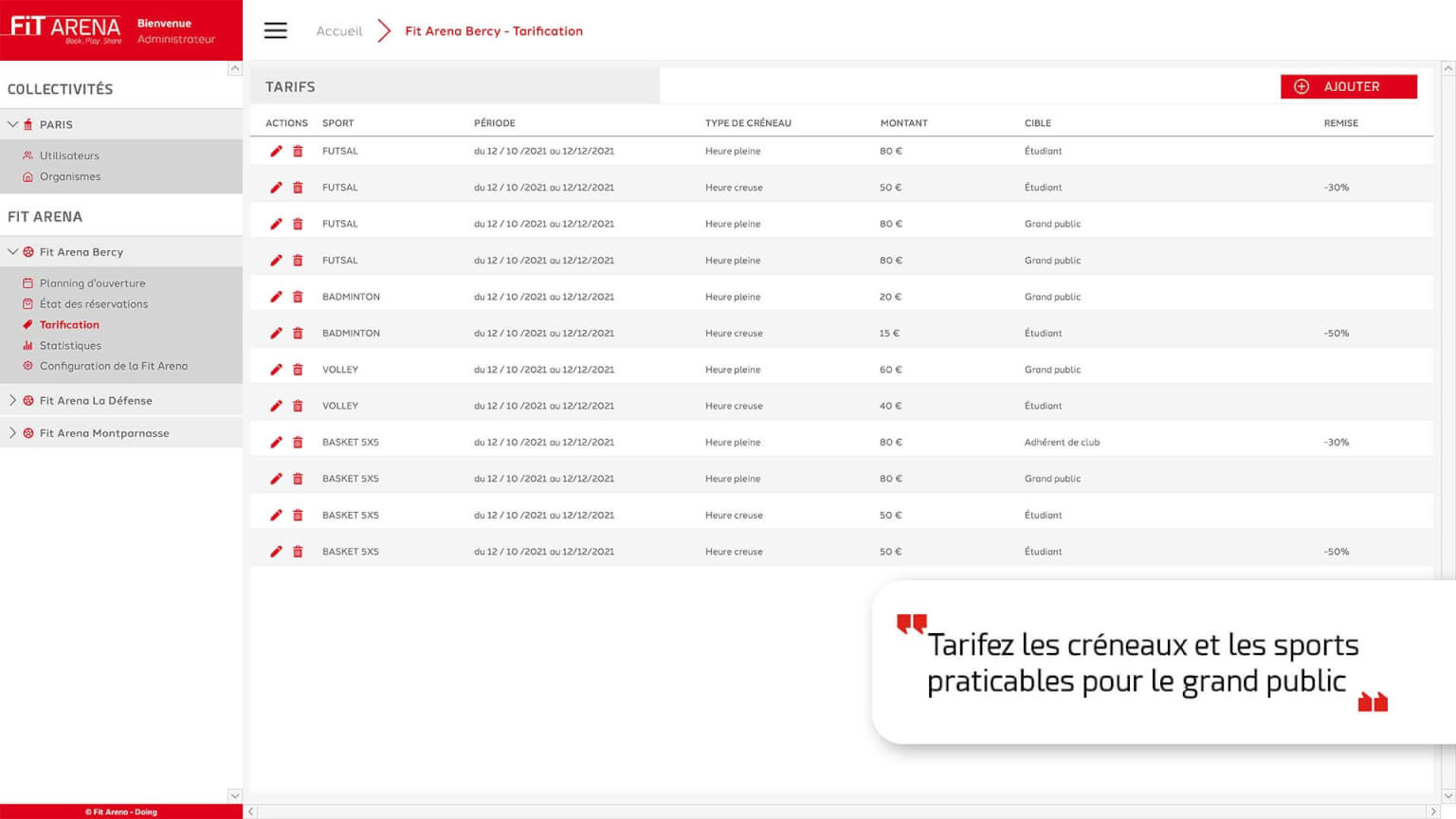Screen dimensions: 1456x819
Task: Click the SPORT column header
Action: point(337,123)
